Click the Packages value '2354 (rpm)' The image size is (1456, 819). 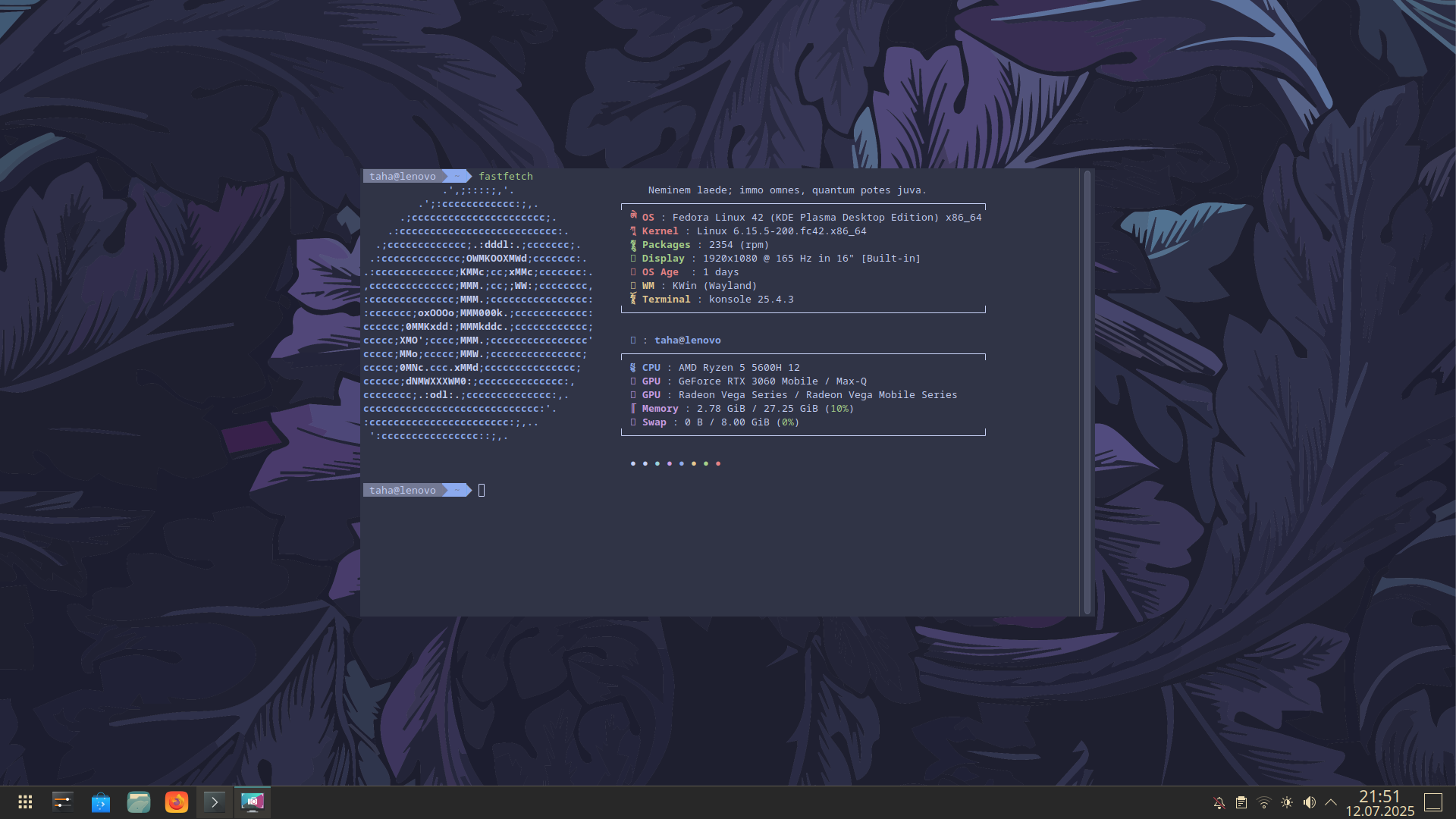[739, 245]
